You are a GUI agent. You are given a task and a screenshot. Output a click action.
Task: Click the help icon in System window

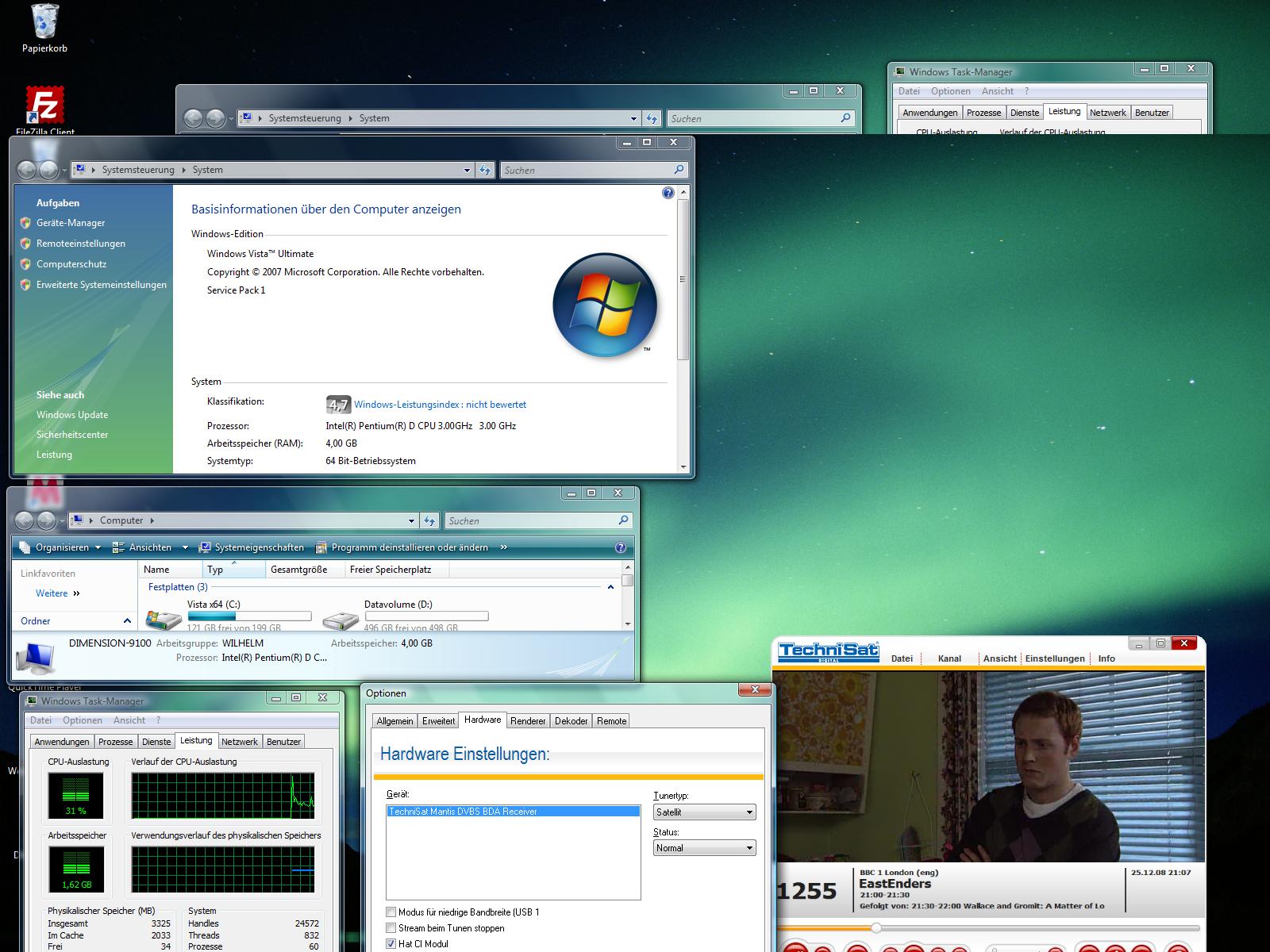(668, 193)
